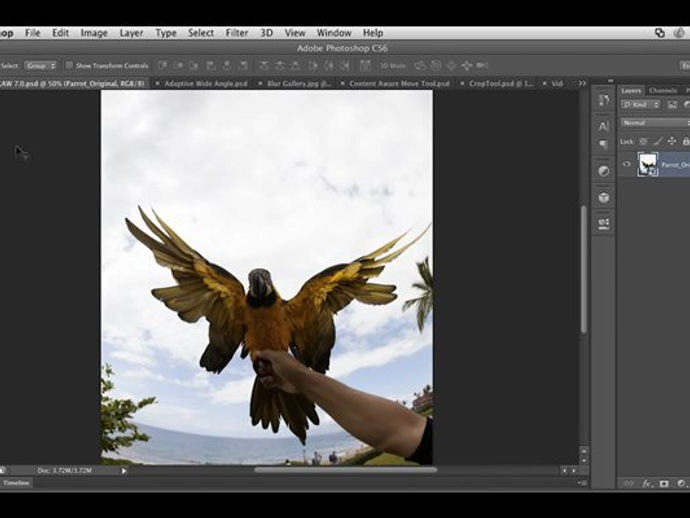The image size is (690, 518).
Task: Filter layers by pixel layers icon
Action: point(672,105)
